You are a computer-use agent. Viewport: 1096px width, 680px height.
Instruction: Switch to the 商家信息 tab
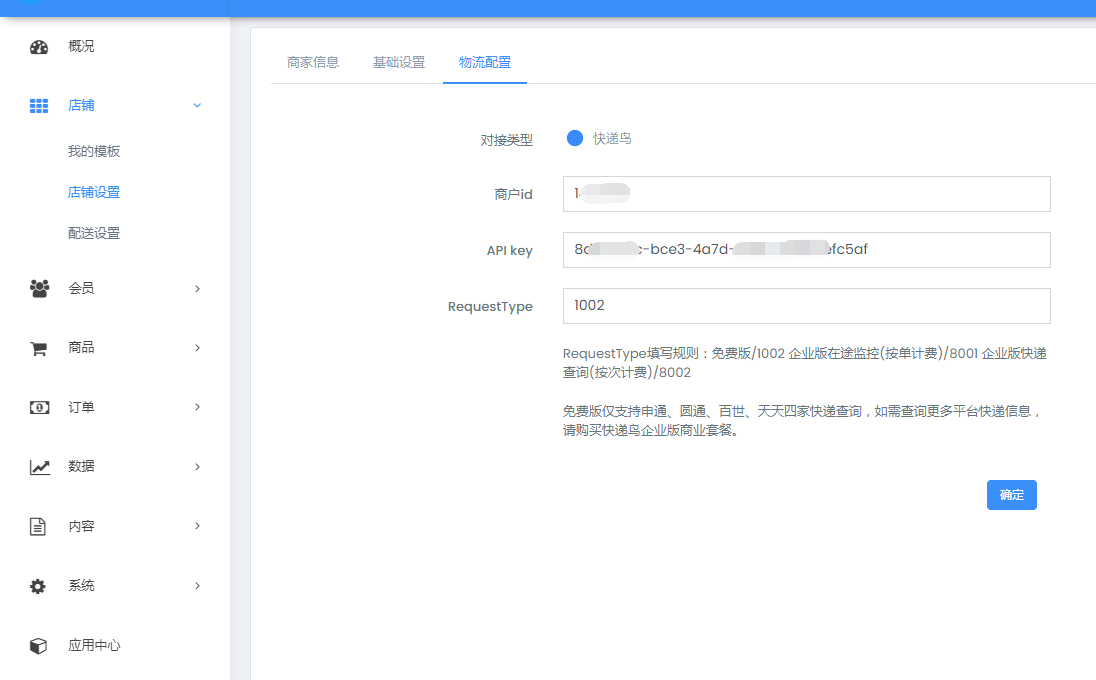[313, 62]
